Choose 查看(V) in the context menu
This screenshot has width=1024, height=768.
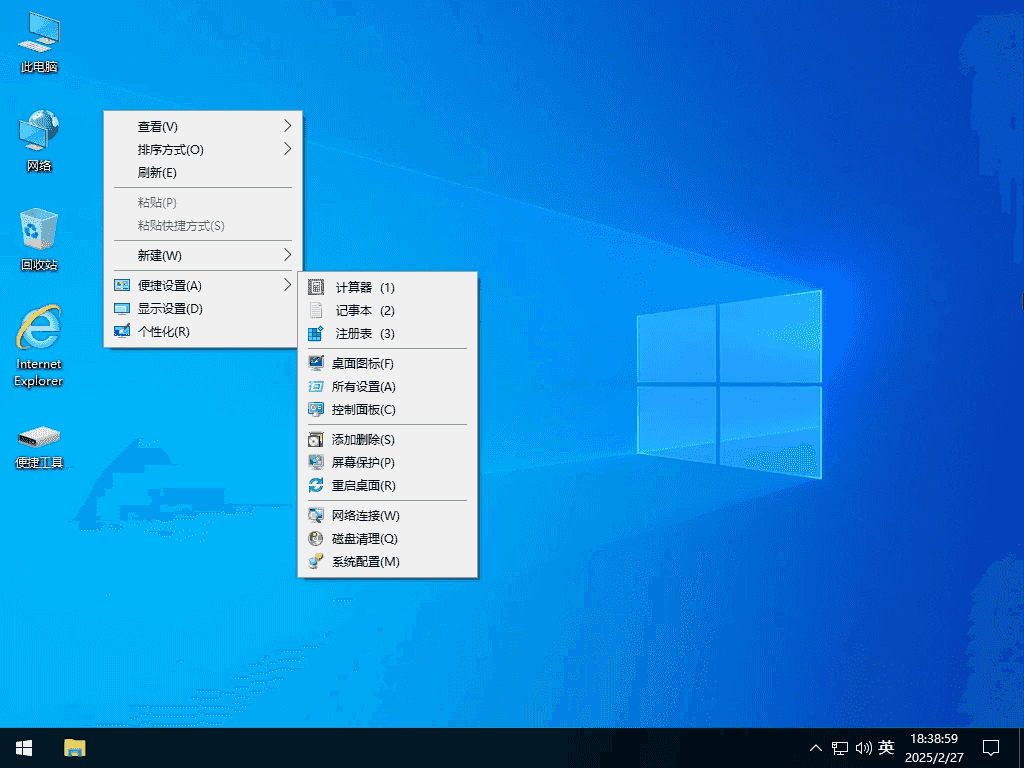pos(202,127)
